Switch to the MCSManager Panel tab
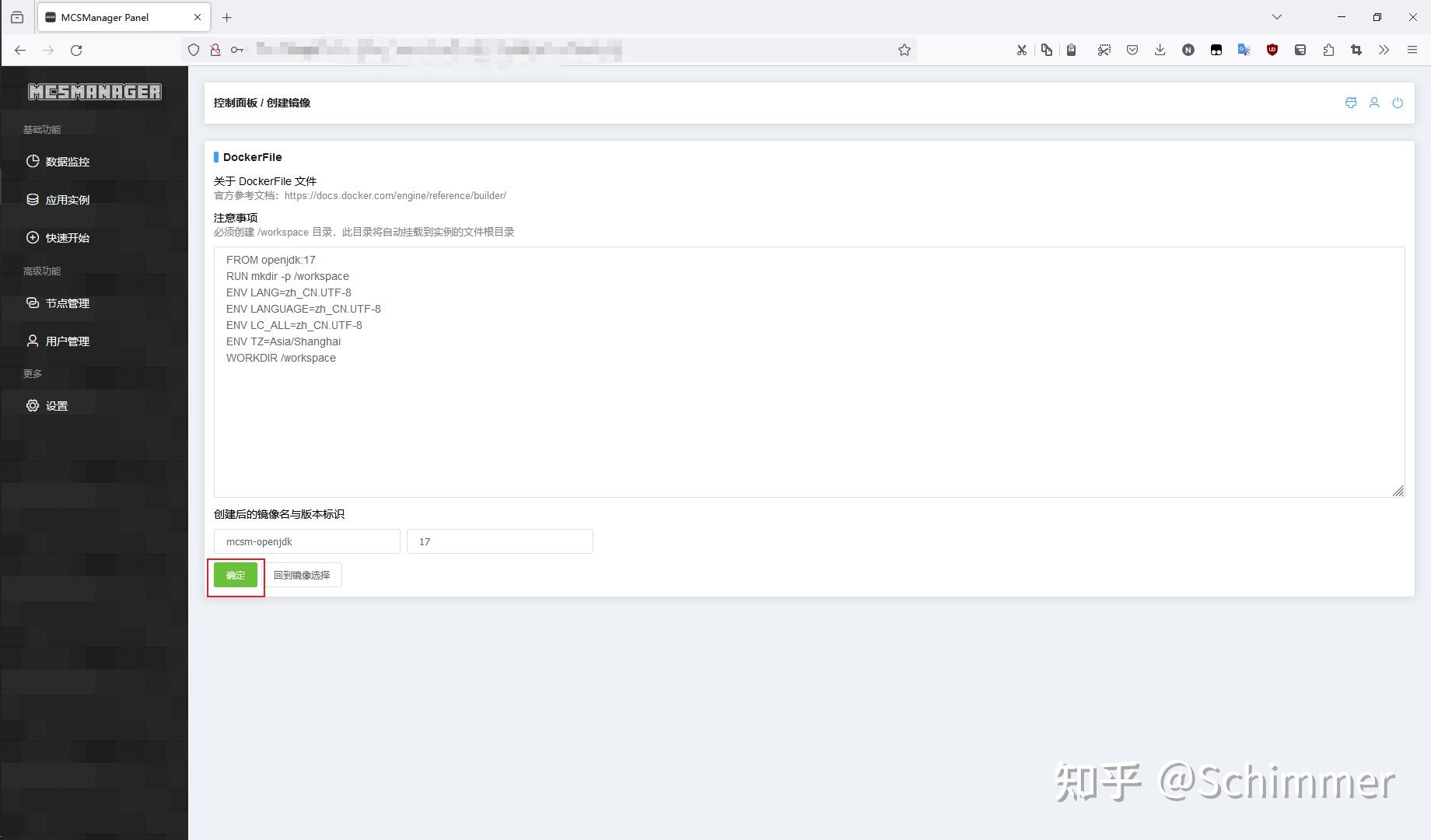This screenshot has width=1431, height=840. (x=109, y=16)
